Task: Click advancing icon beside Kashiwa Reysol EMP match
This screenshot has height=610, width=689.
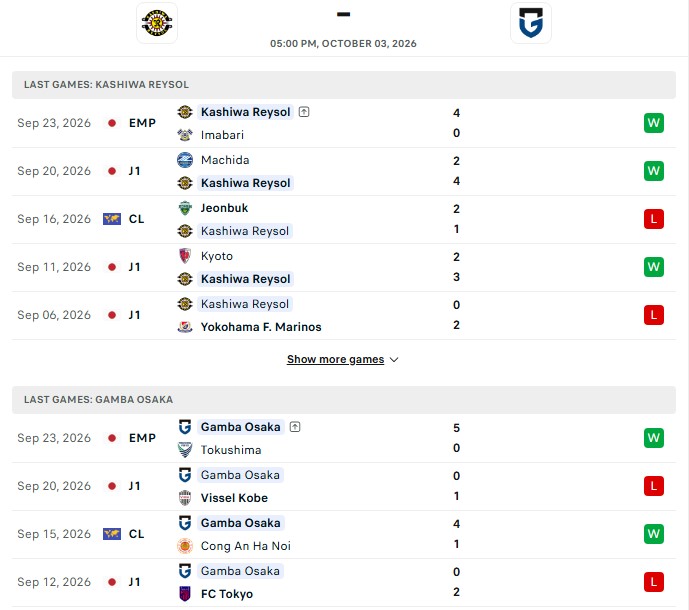Action: pyautogui.click(x=304, y=112)
